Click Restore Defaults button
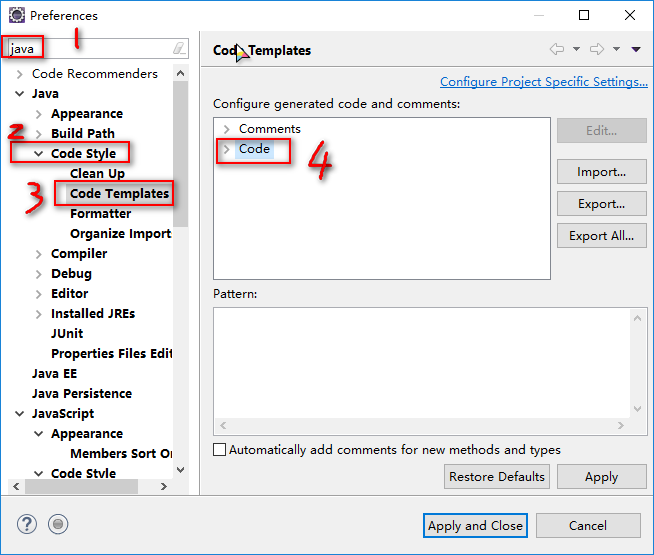Image resolution: width=654 pixels, height=555 pixels. click(x=497, y=477)
